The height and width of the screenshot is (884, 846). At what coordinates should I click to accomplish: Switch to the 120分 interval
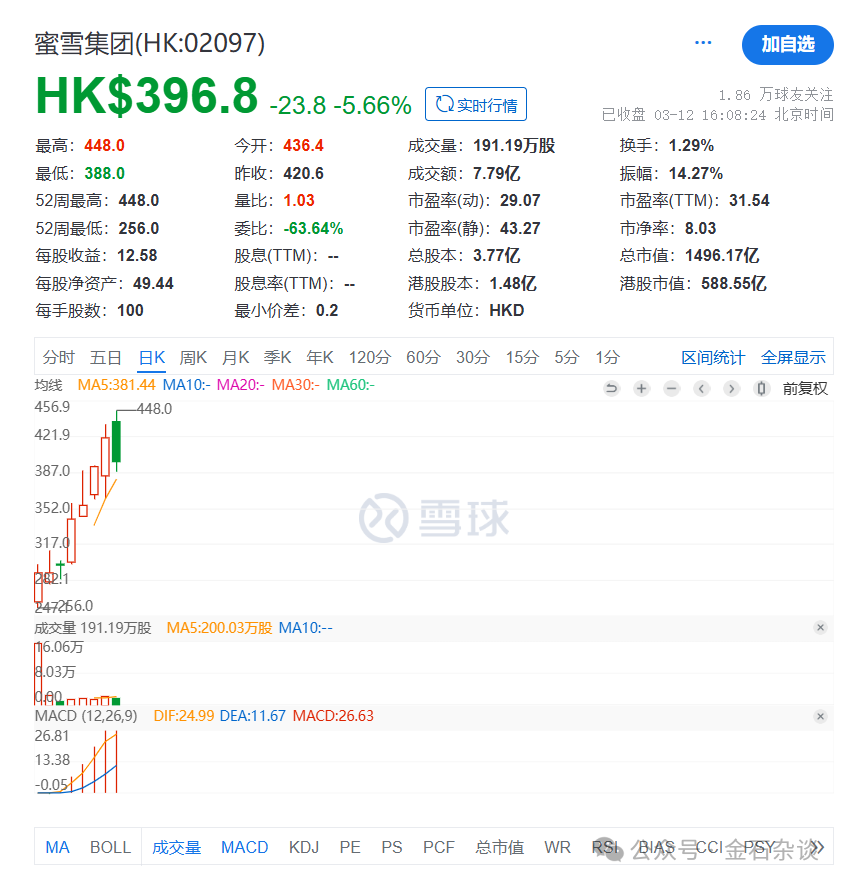(x=370, y=357)
